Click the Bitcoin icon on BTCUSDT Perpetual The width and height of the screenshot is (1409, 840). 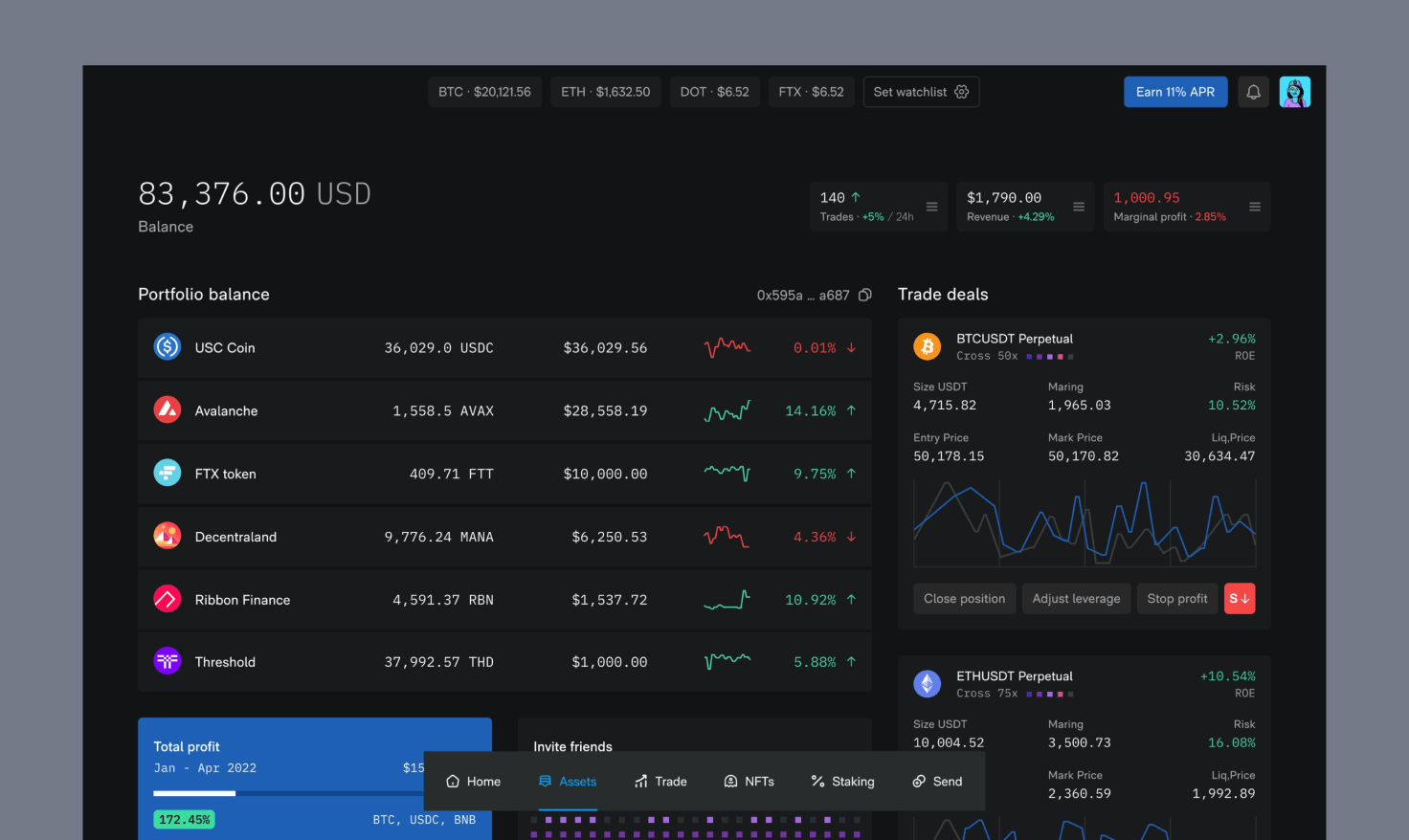[927, 346]
